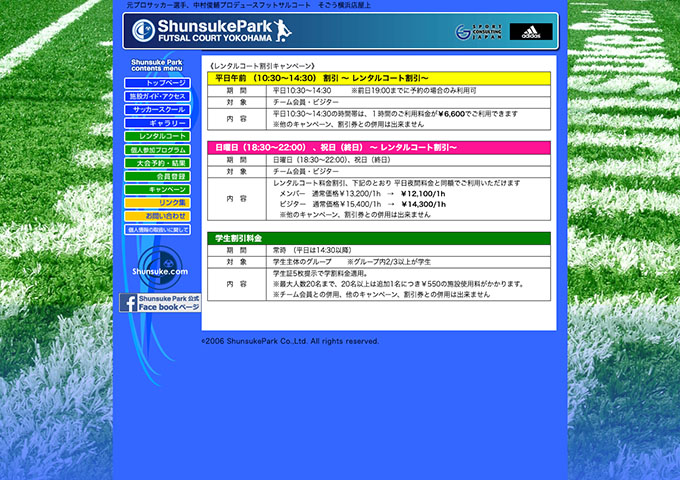Click the 会員登録 menu button
Screen dimensions: 680x480
click(x=157, y=176)
